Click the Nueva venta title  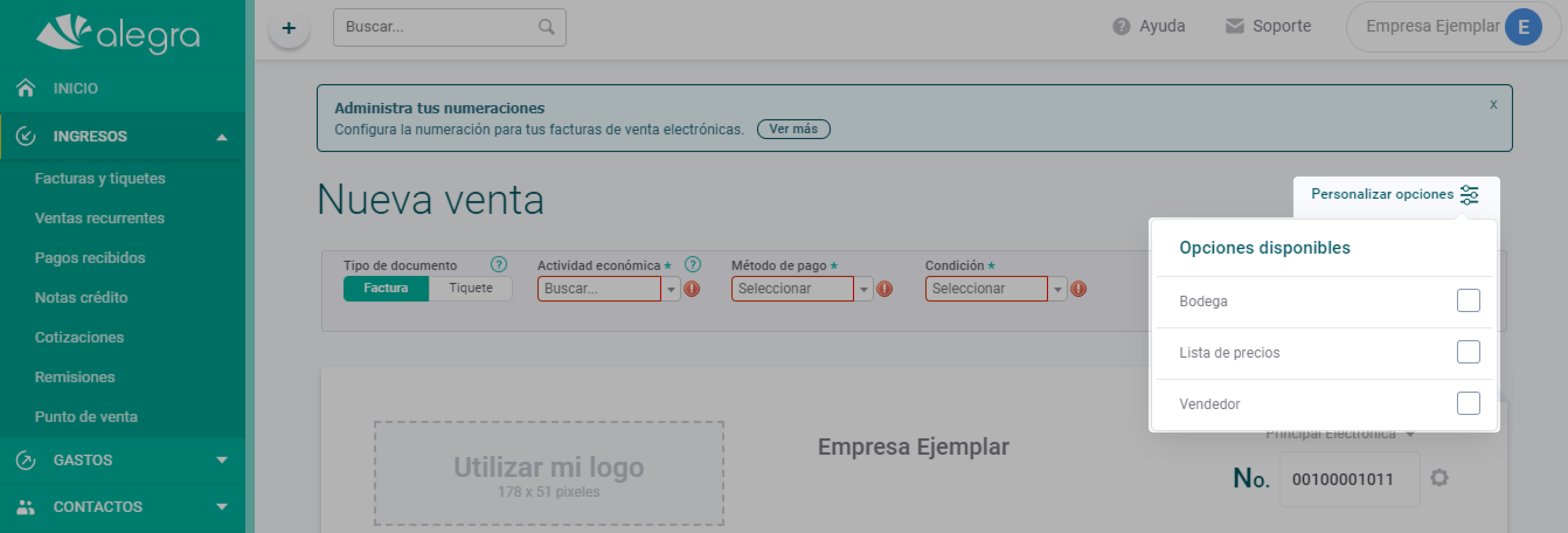(430, 200)
